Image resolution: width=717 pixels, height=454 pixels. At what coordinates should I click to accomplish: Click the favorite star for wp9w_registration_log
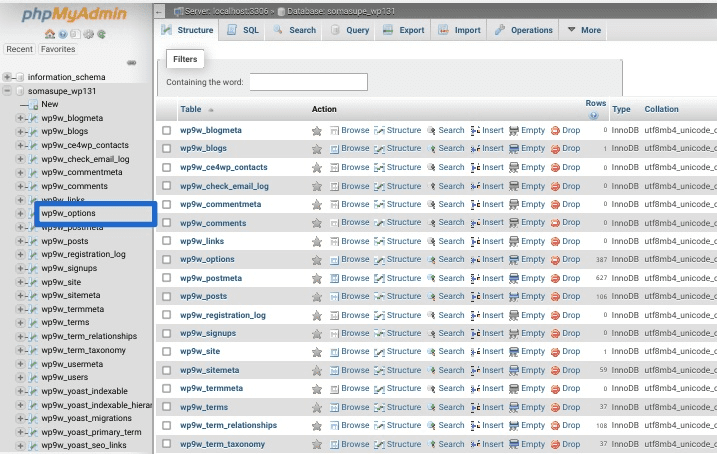(x=316, y=315)
